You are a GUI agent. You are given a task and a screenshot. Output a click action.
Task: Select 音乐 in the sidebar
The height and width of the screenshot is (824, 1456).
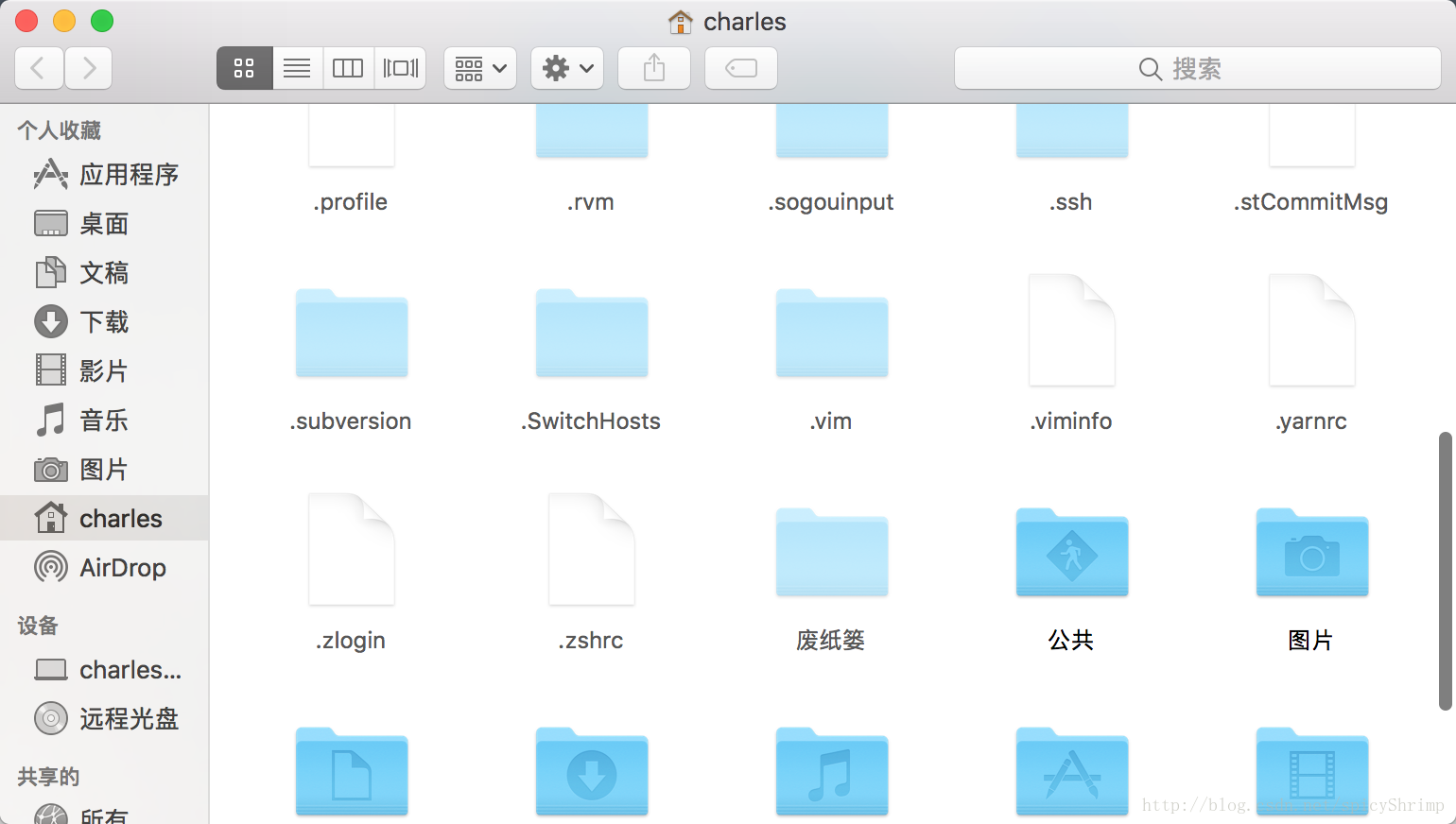[x=104, y=420]
